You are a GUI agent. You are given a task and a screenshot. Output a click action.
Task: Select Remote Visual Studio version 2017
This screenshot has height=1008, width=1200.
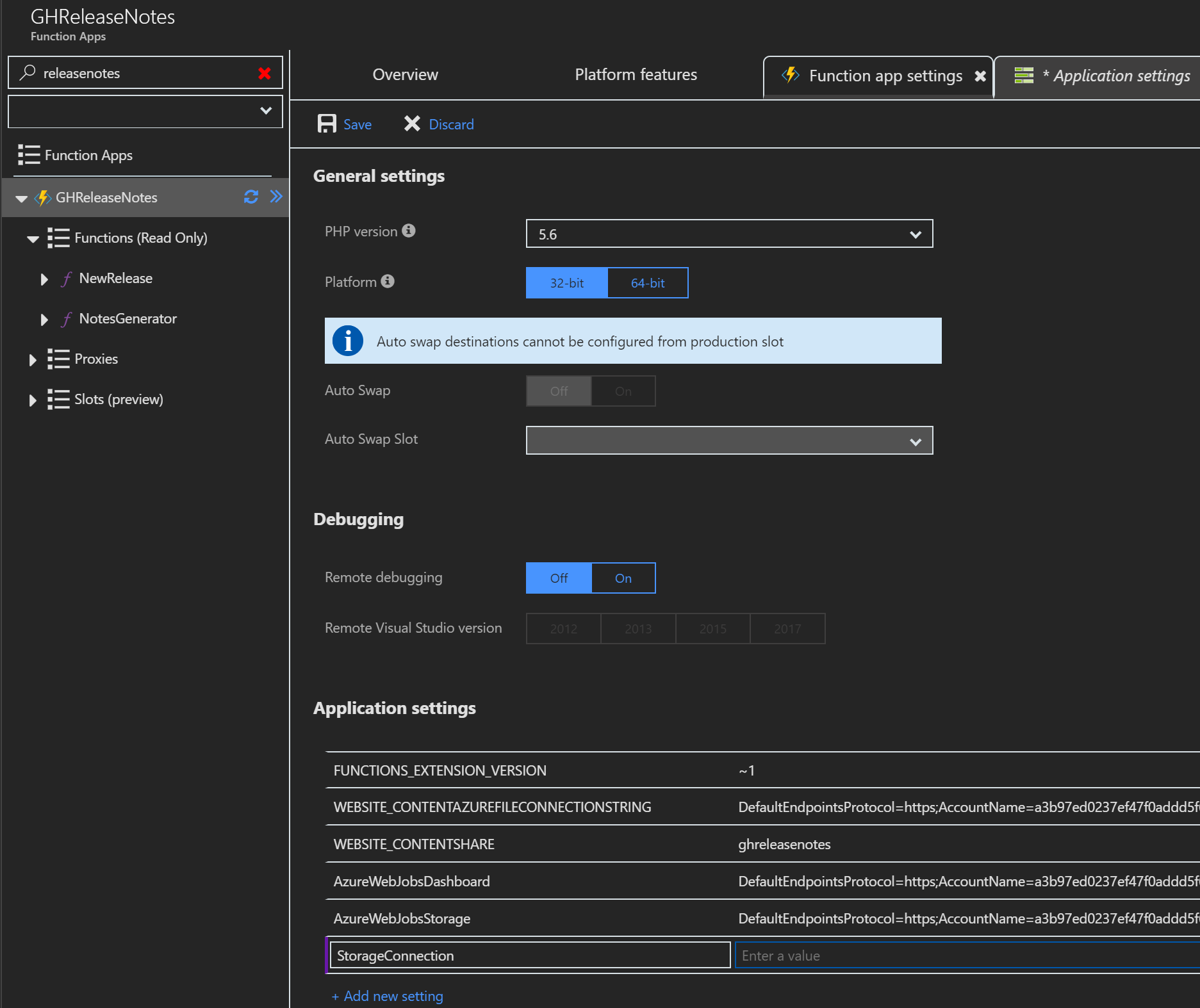coord(787,628)
